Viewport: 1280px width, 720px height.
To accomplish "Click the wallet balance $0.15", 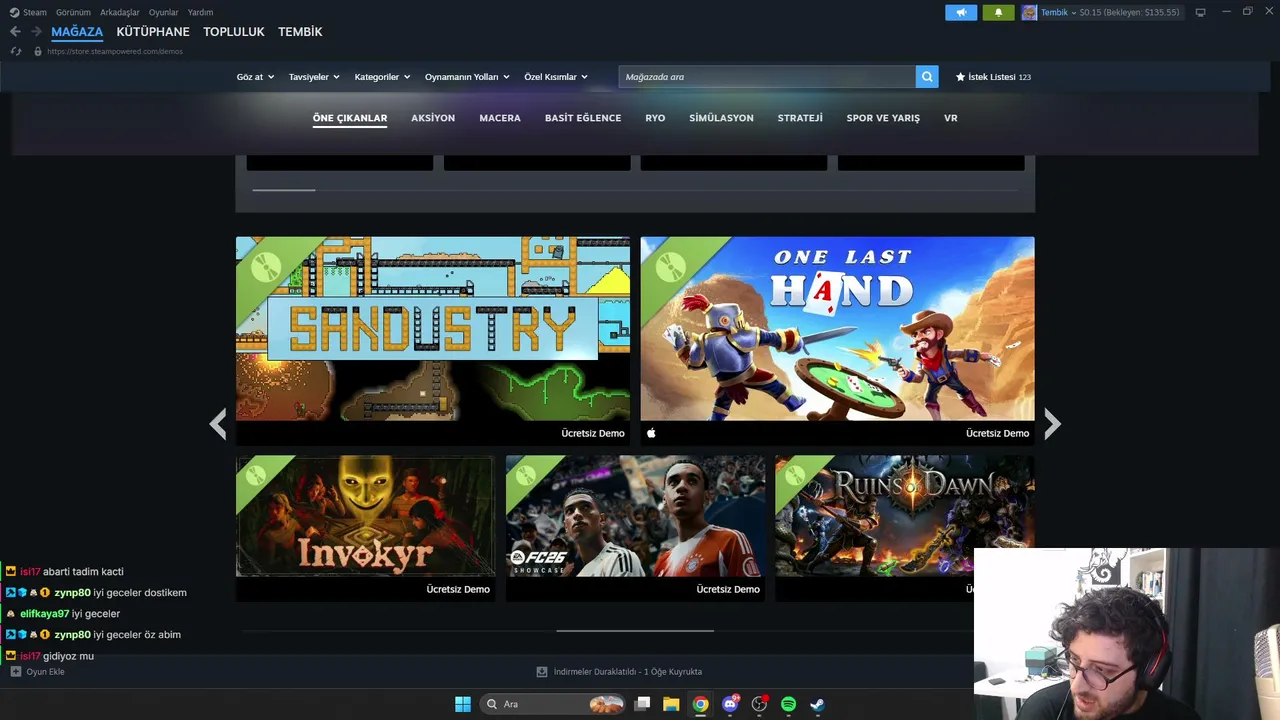I will coord(1129,12).
